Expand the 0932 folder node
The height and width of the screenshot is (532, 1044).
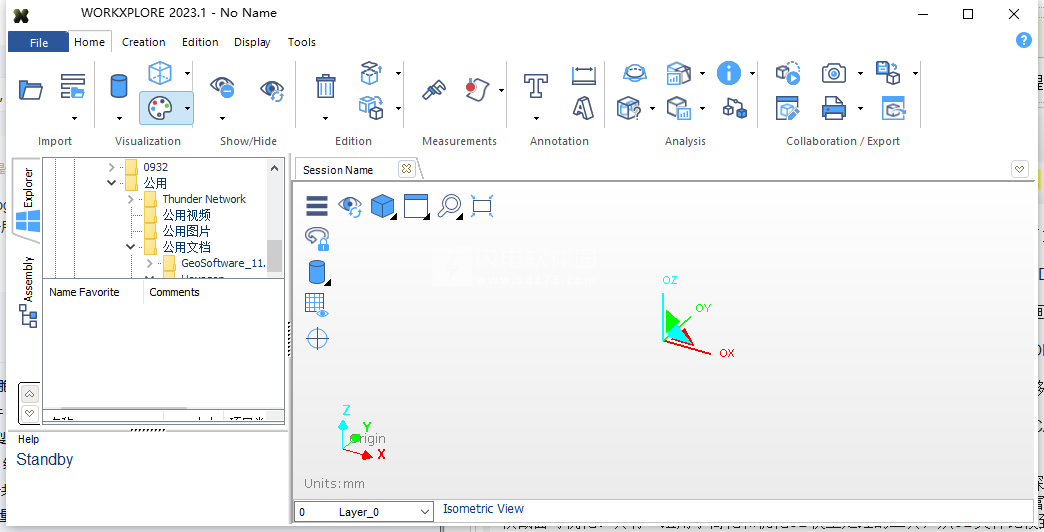pos(112,167)
